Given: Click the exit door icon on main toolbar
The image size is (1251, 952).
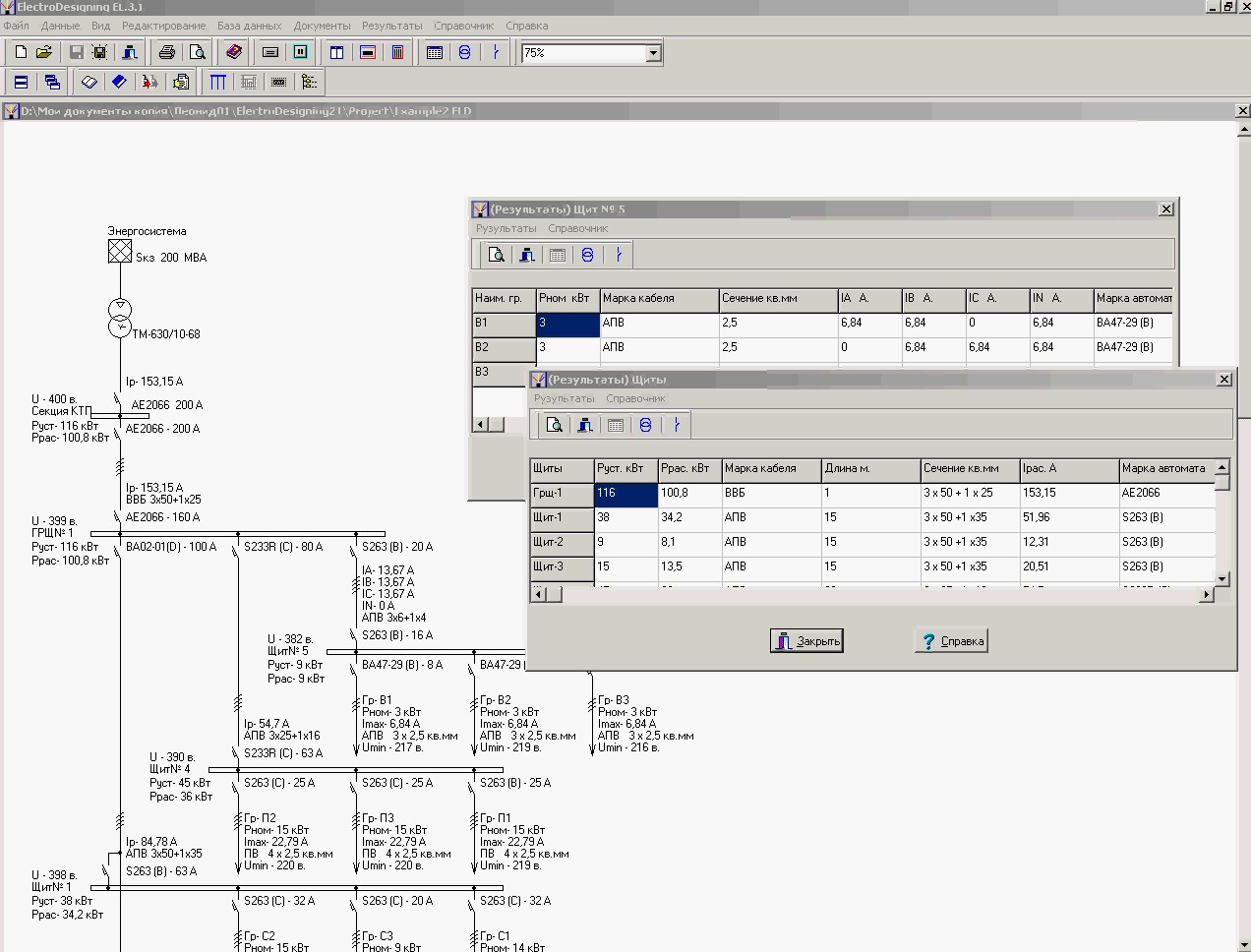Looking at the screenshot, I should tap(129, 52).
